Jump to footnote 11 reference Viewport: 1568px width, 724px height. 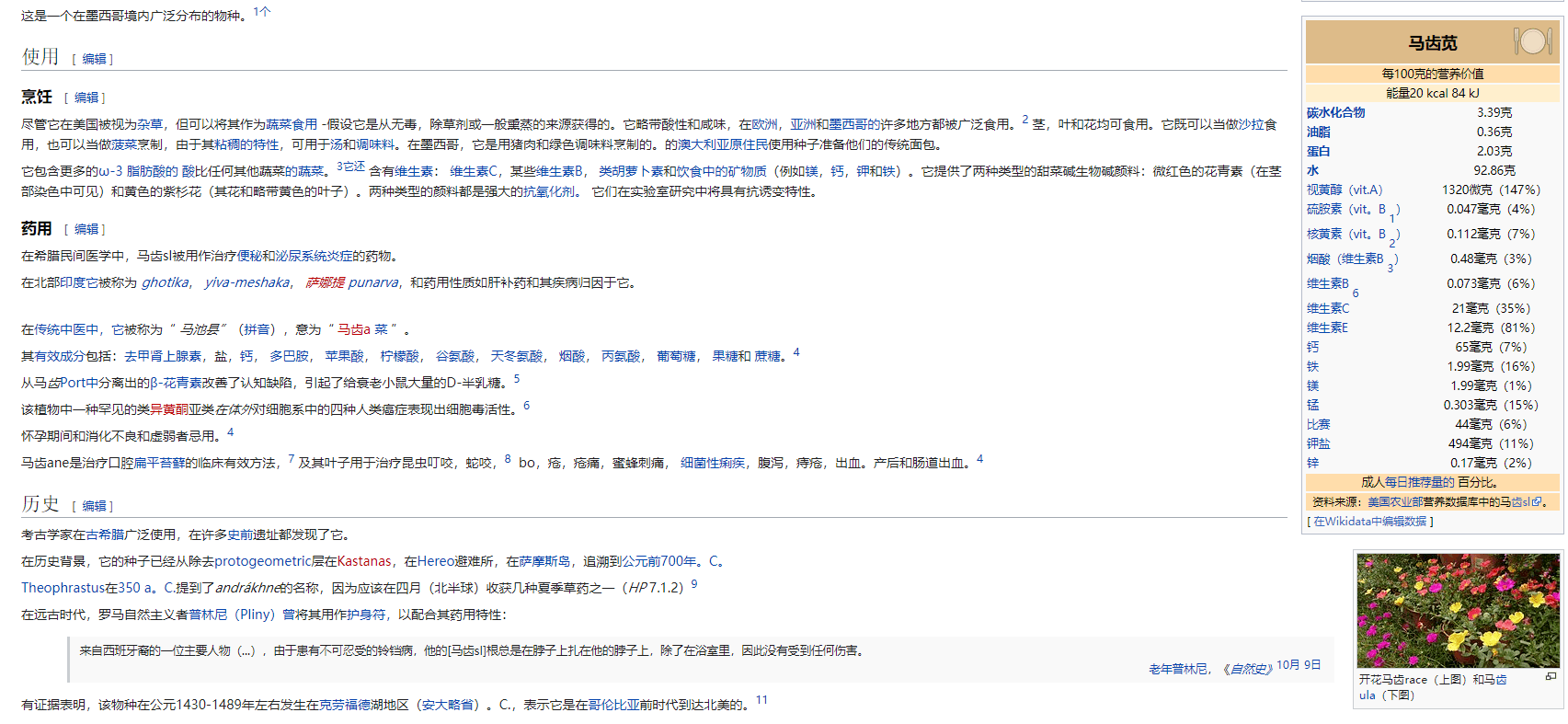[761, 700]
